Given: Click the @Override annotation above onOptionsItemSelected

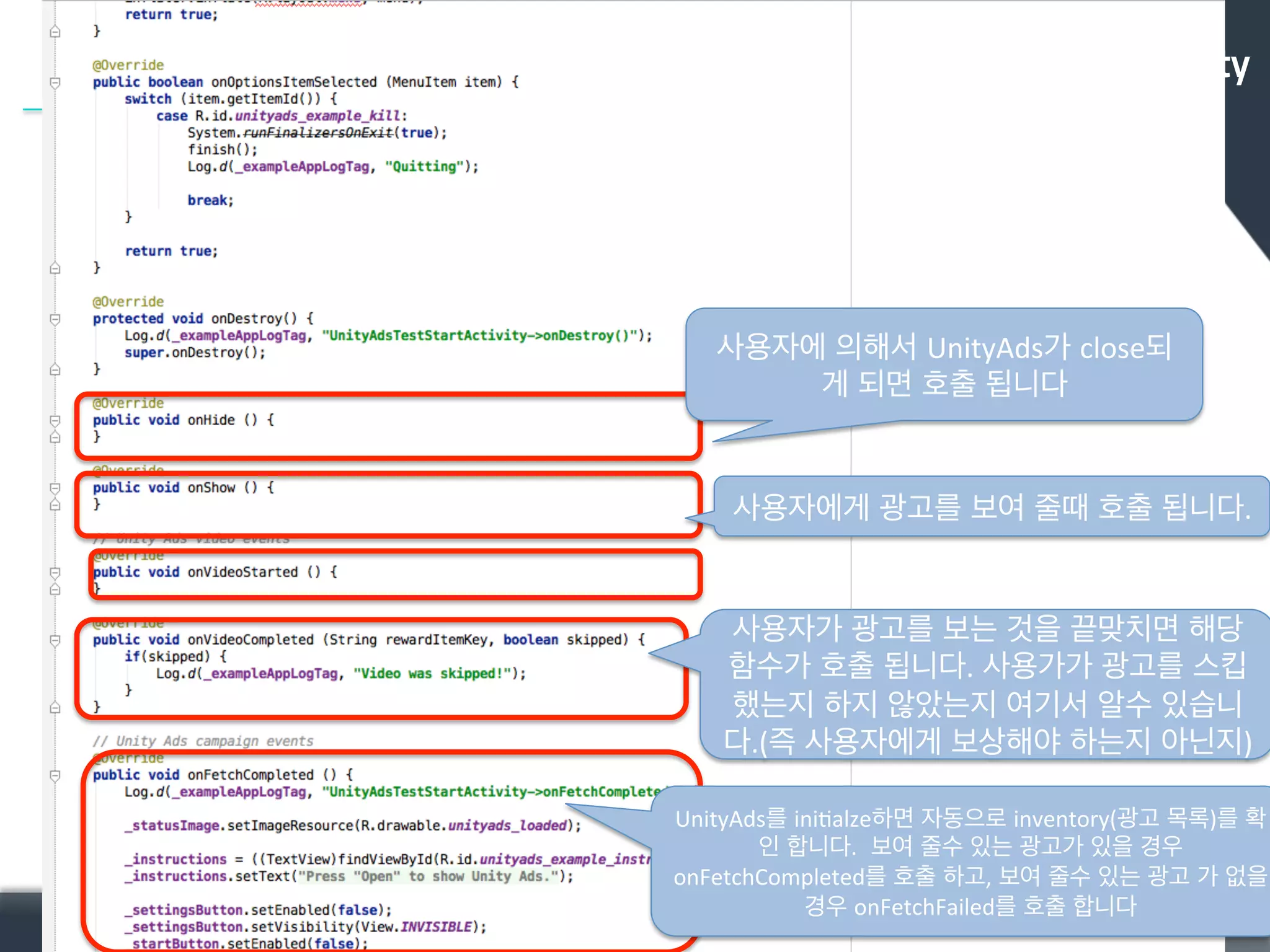Looking at the screenshot, I should click(128, 65).
